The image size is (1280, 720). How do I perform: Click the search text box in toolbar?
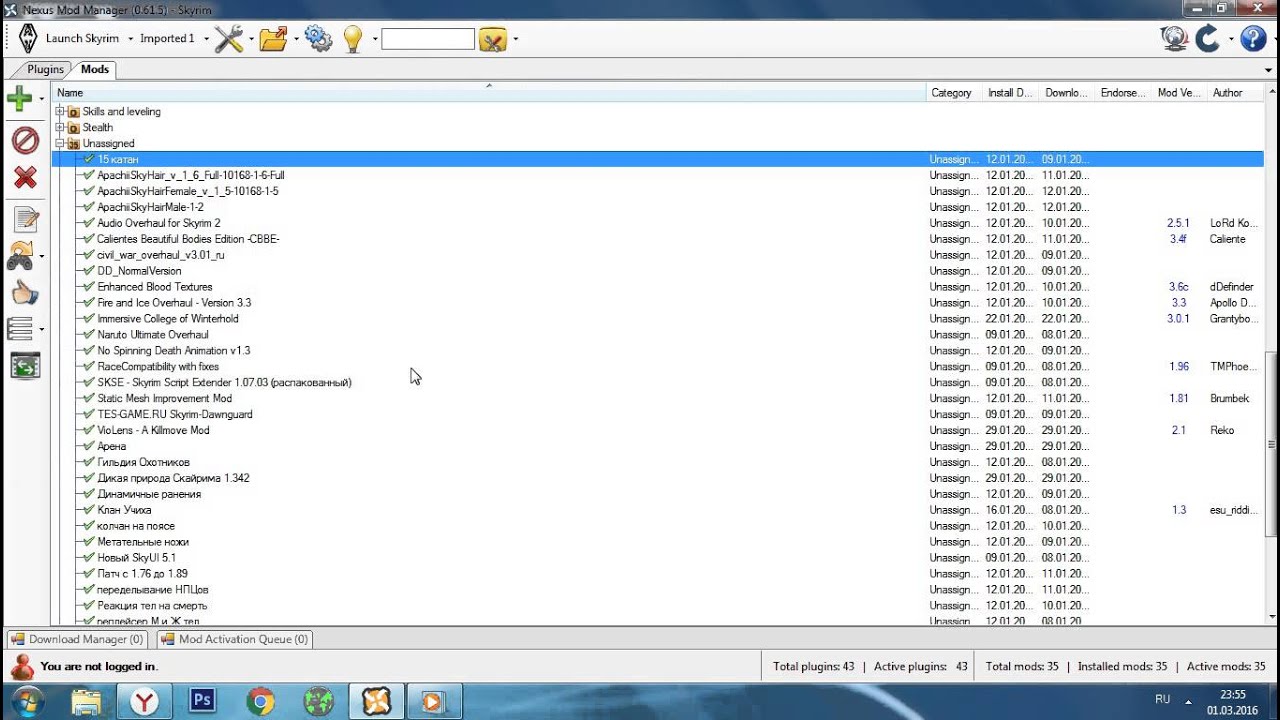coord(428,39)
